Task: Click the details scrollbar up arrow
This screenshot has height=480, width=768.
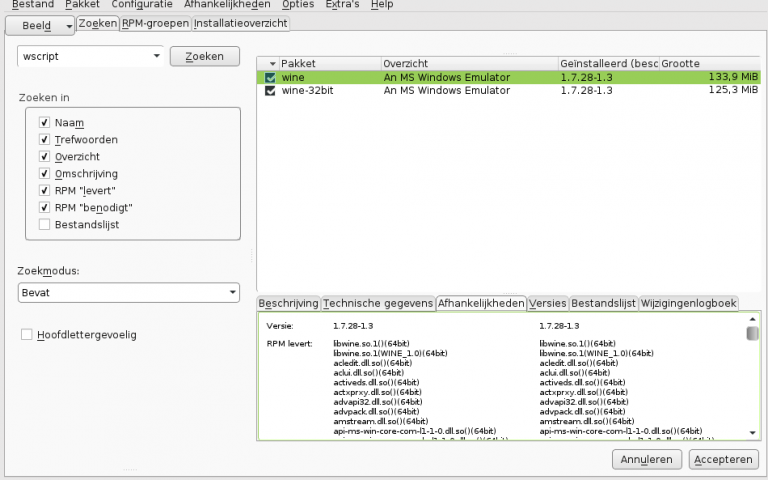Action: [x=752, y=320]
